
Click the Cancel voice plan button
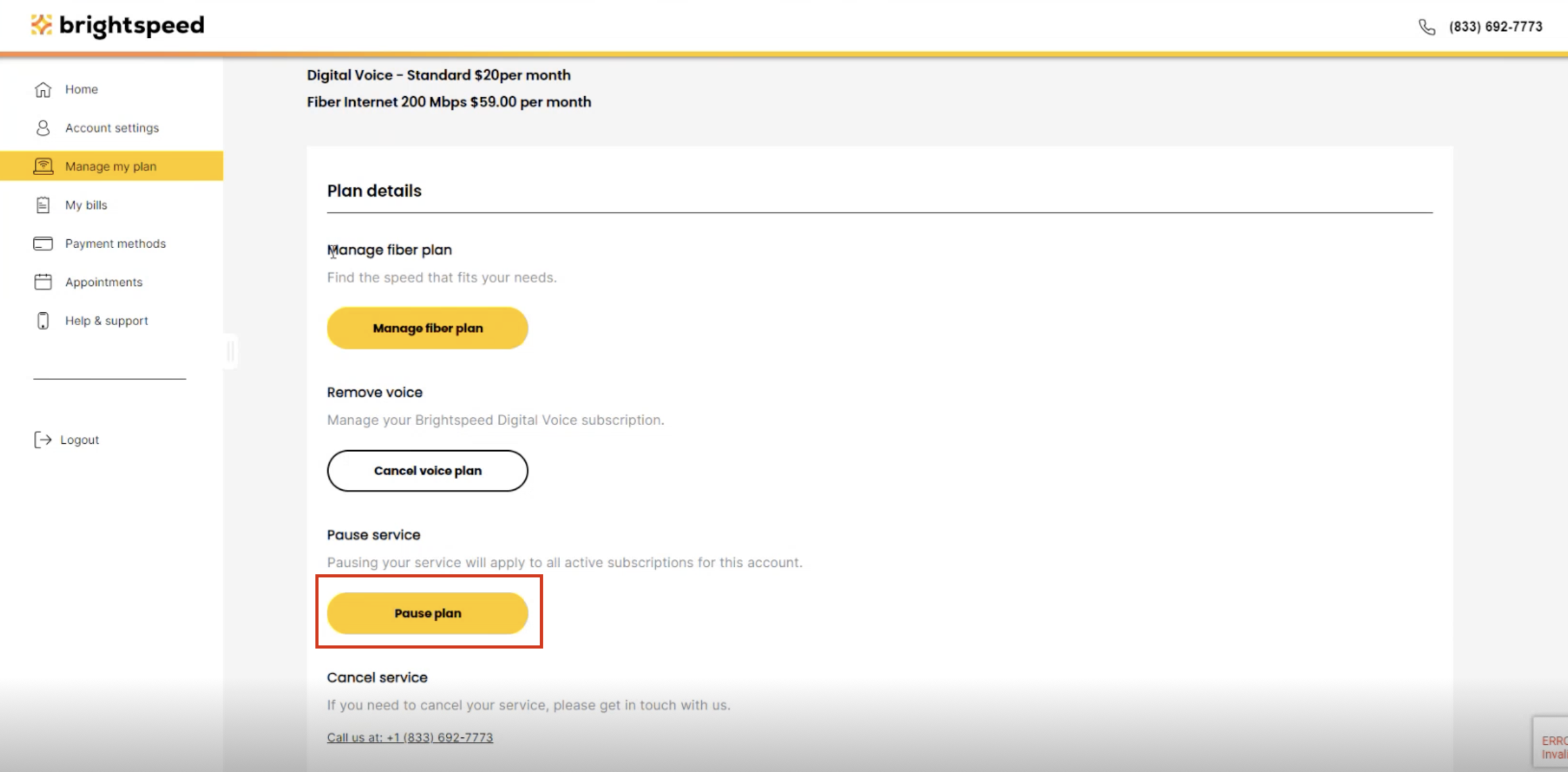(x=427, y=471)
